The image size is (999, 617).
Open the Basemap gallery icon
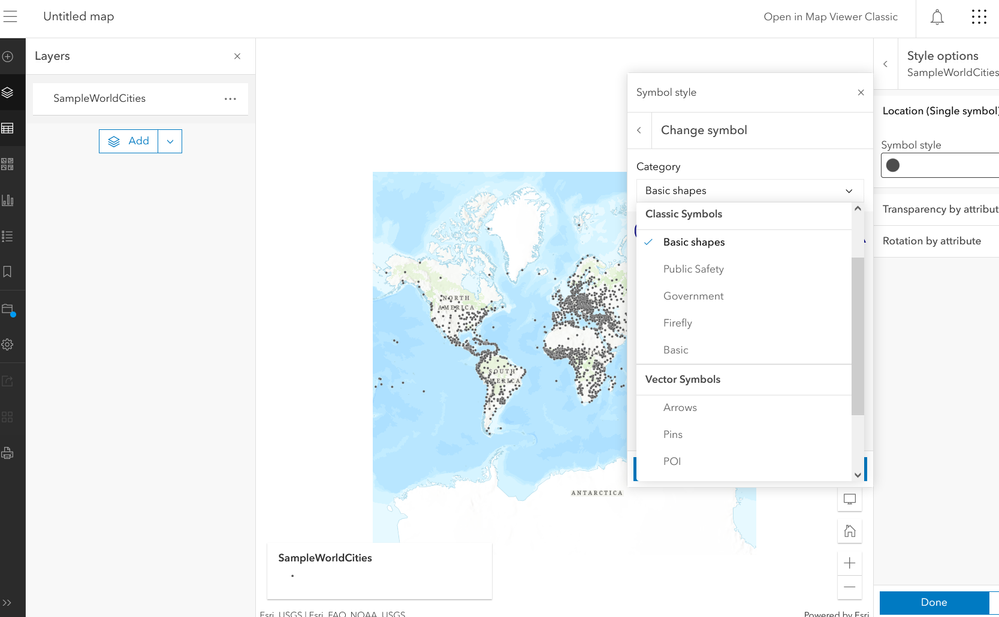coord(8,164)
